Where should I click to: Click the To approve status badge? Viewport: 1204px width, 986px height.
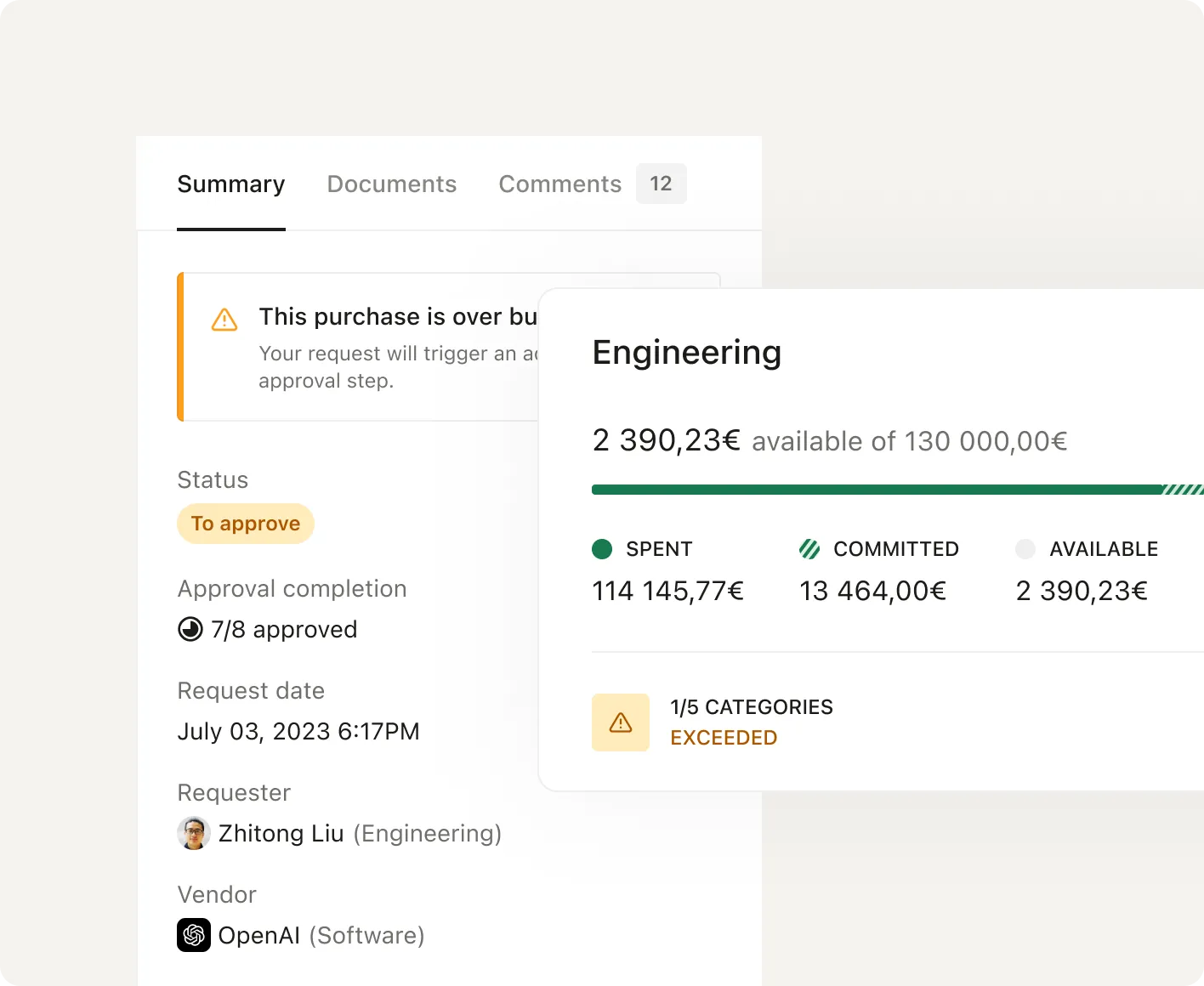pos(245,524)
